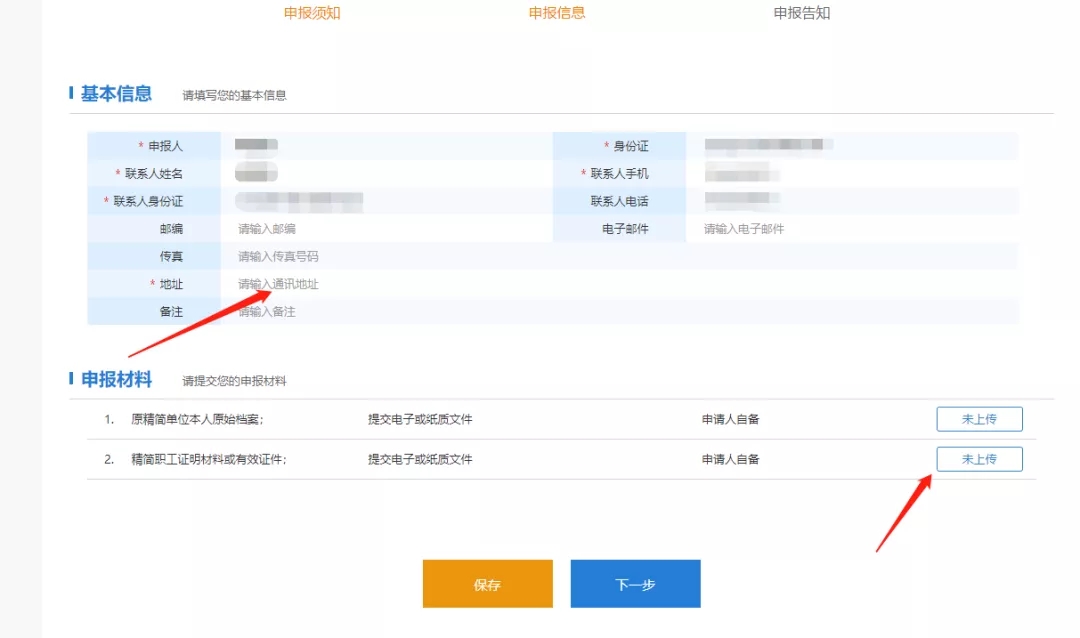Viewport: 1080px width, 638px height.
Task: Click the orange 保存 button
Action: (x=488, y=584)
